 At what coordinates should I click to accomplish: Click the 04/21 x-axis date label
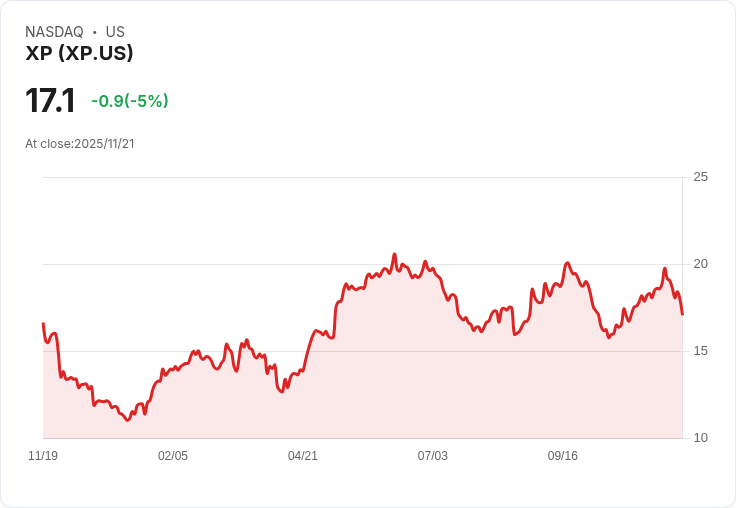pos(303,456)
